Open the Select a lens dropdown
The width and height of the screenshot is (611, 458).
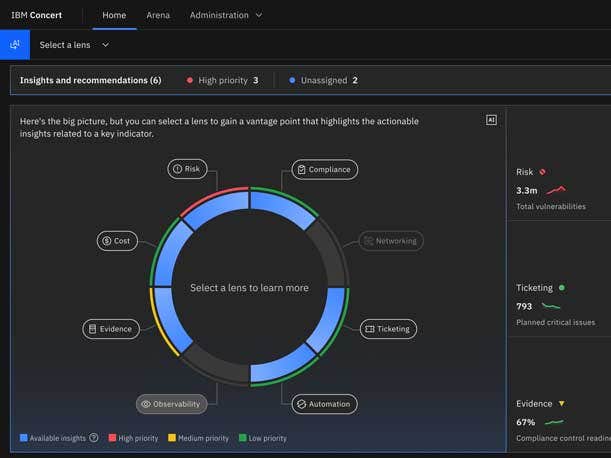coord(75,45)
